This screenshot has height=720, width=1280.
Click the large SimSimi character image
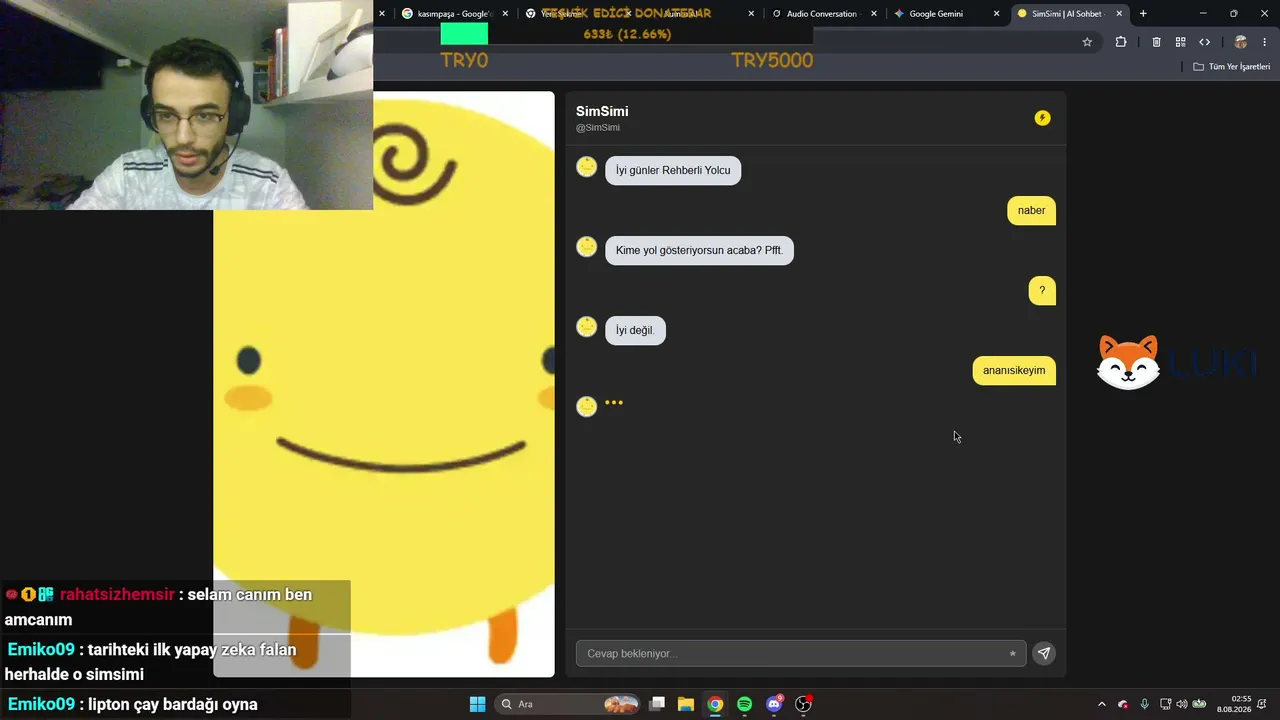point(384,384)
